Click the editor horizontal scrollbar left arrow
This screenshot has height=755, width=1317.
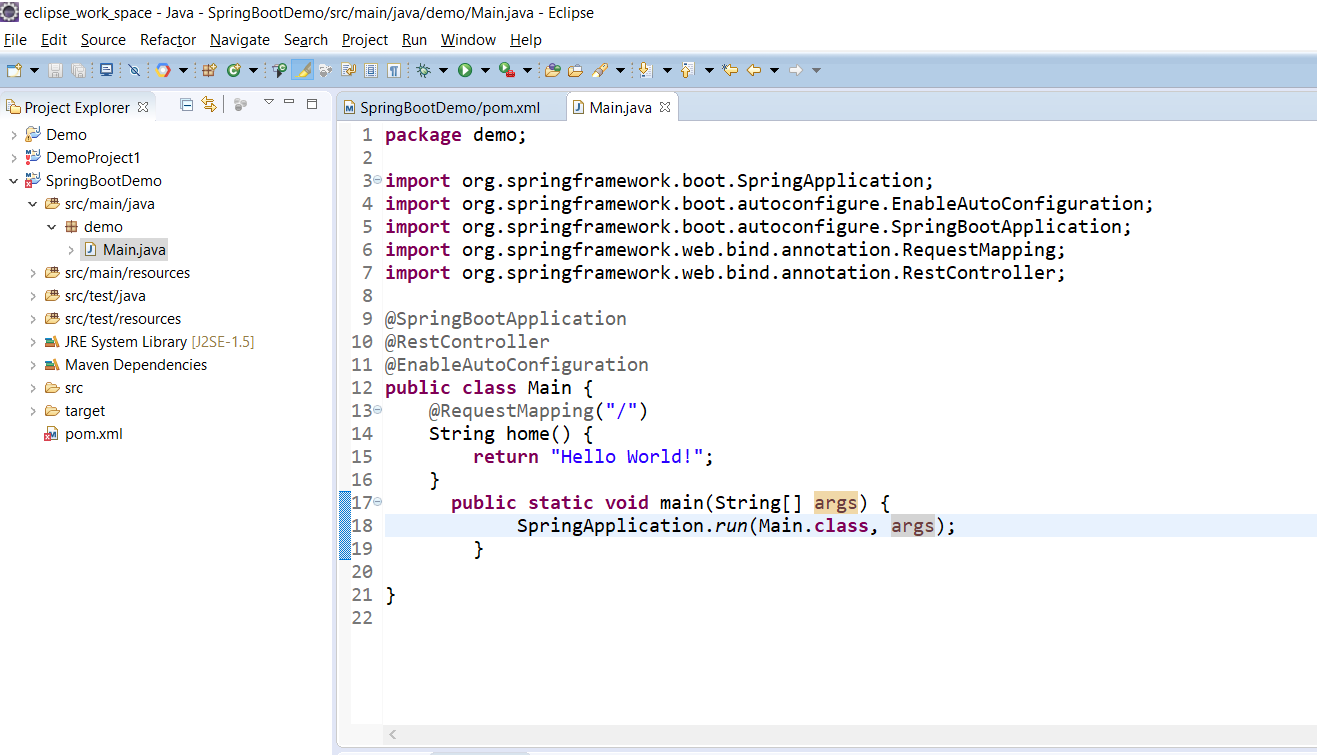click(393, 735)
